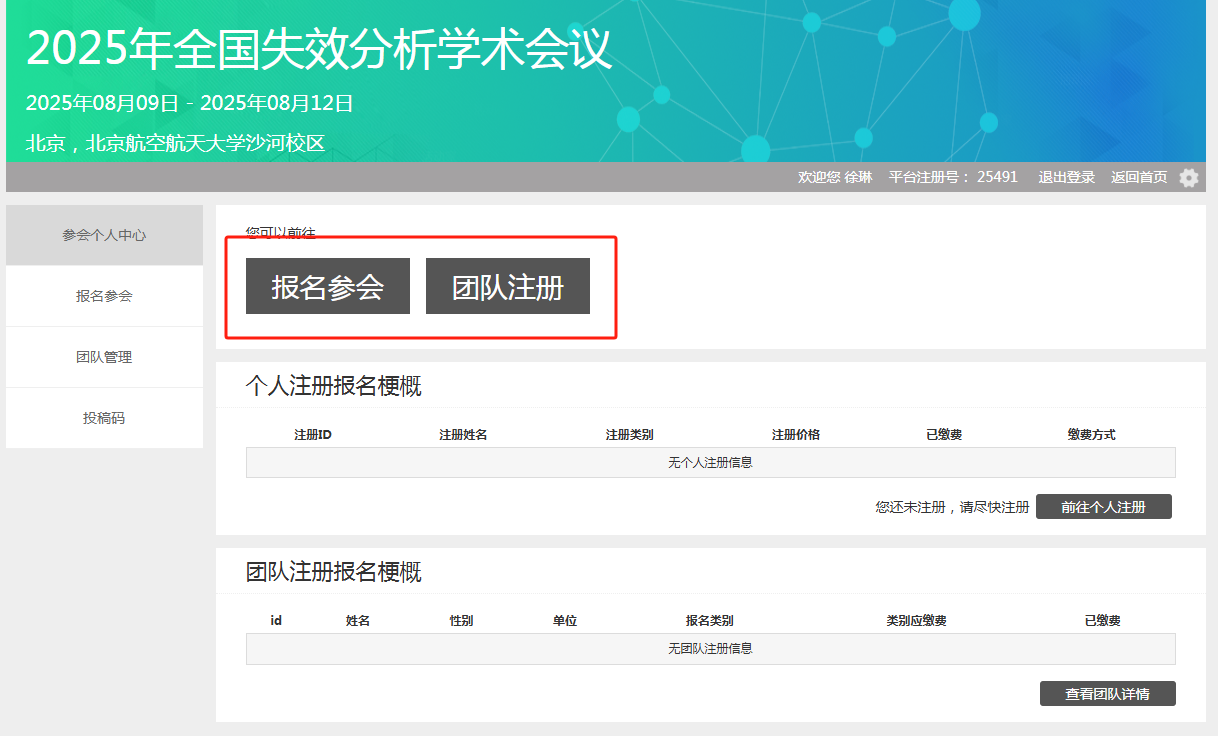Click the 注册ID column header
The image size is (1218, 736).
click(313, 435)
